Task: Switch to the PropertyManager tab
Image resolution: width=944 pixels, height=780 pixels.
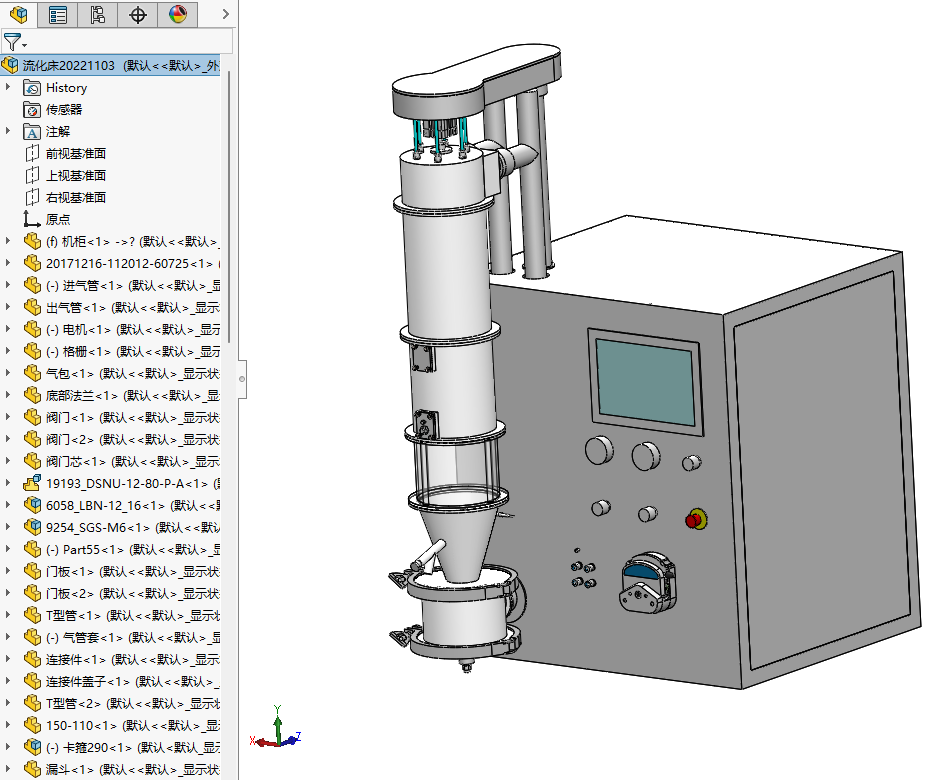Action: (58, 14)
